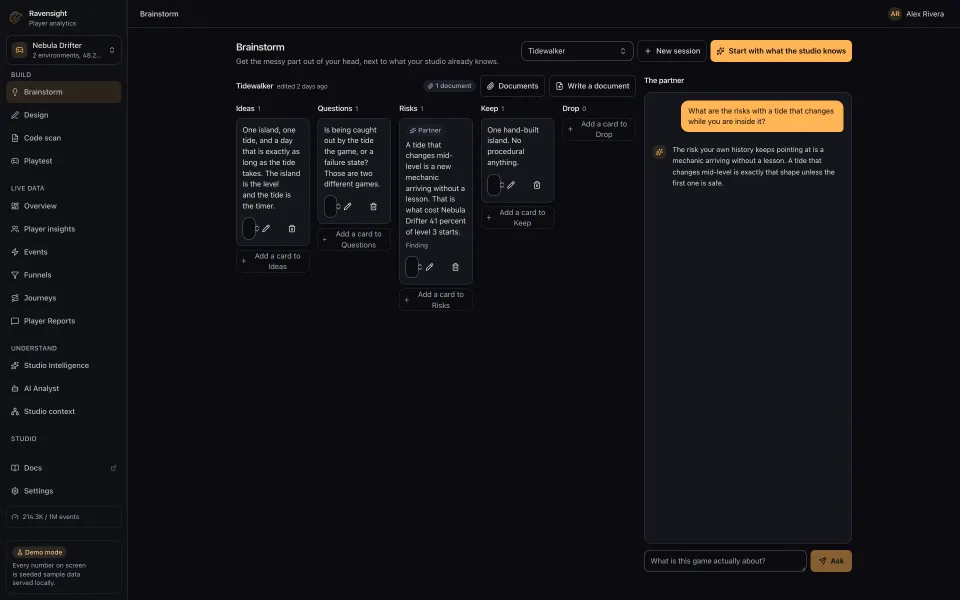The image size is (960, 600).
Task: Edit the Questions card with pencil icon
Action: point(347,206)
